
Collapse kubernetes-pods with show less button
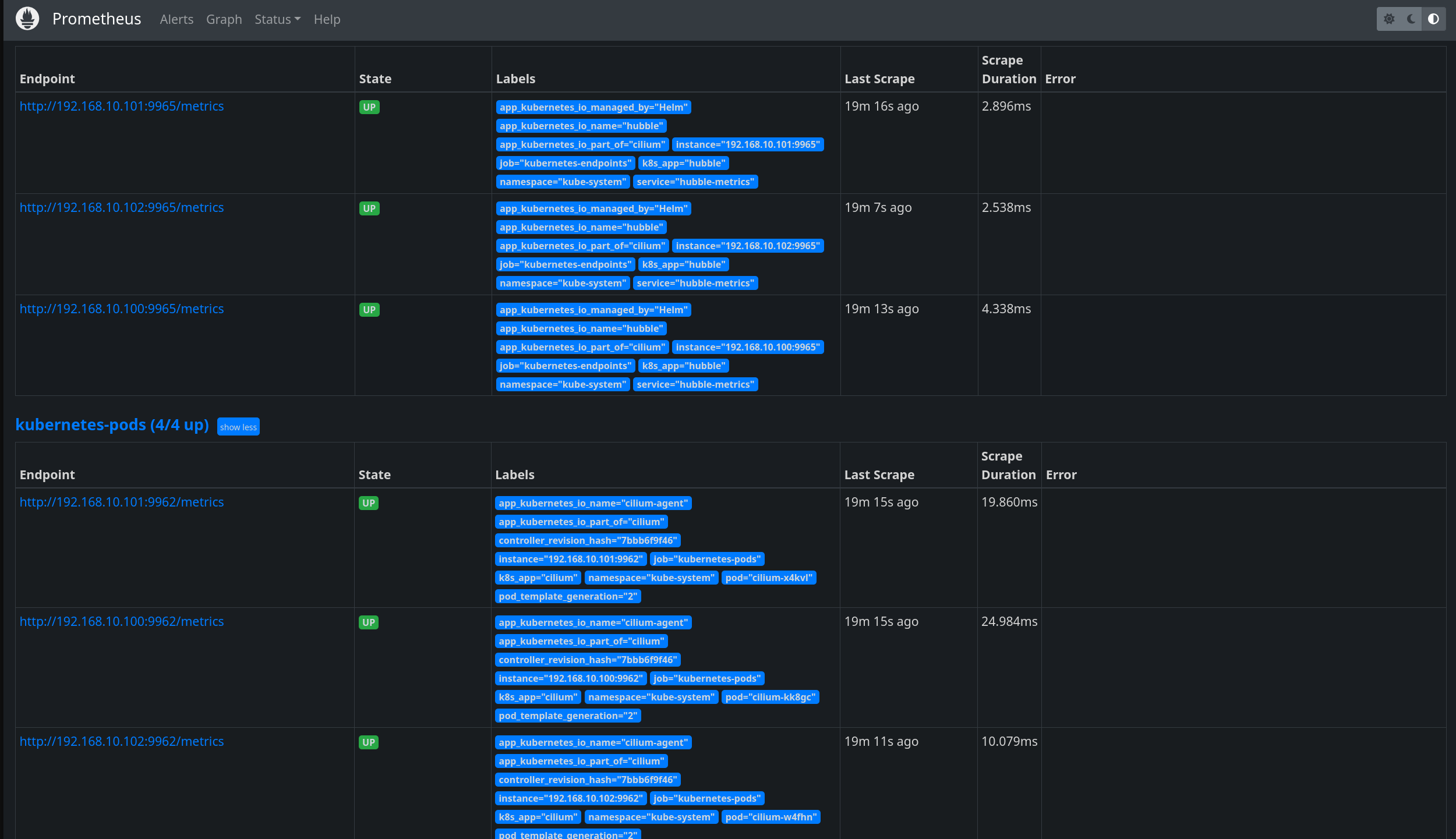(238, 427)
